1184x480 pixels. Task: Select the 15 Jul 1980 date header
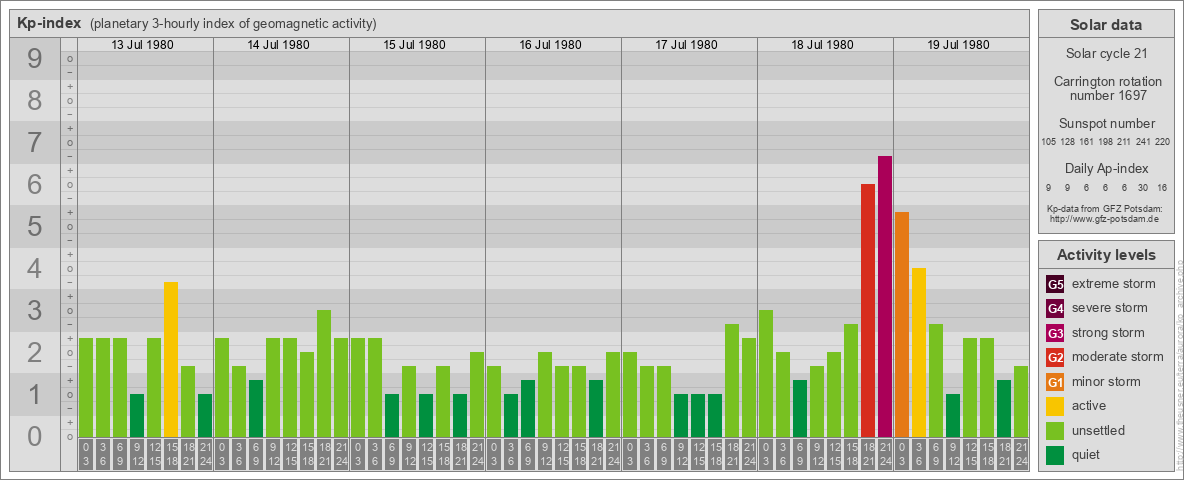pyautogui.click(x=415, y=45)
